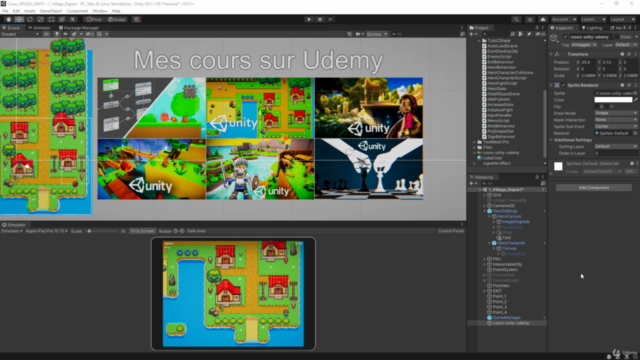Toggle Pivot handle position button

point(94,19)
